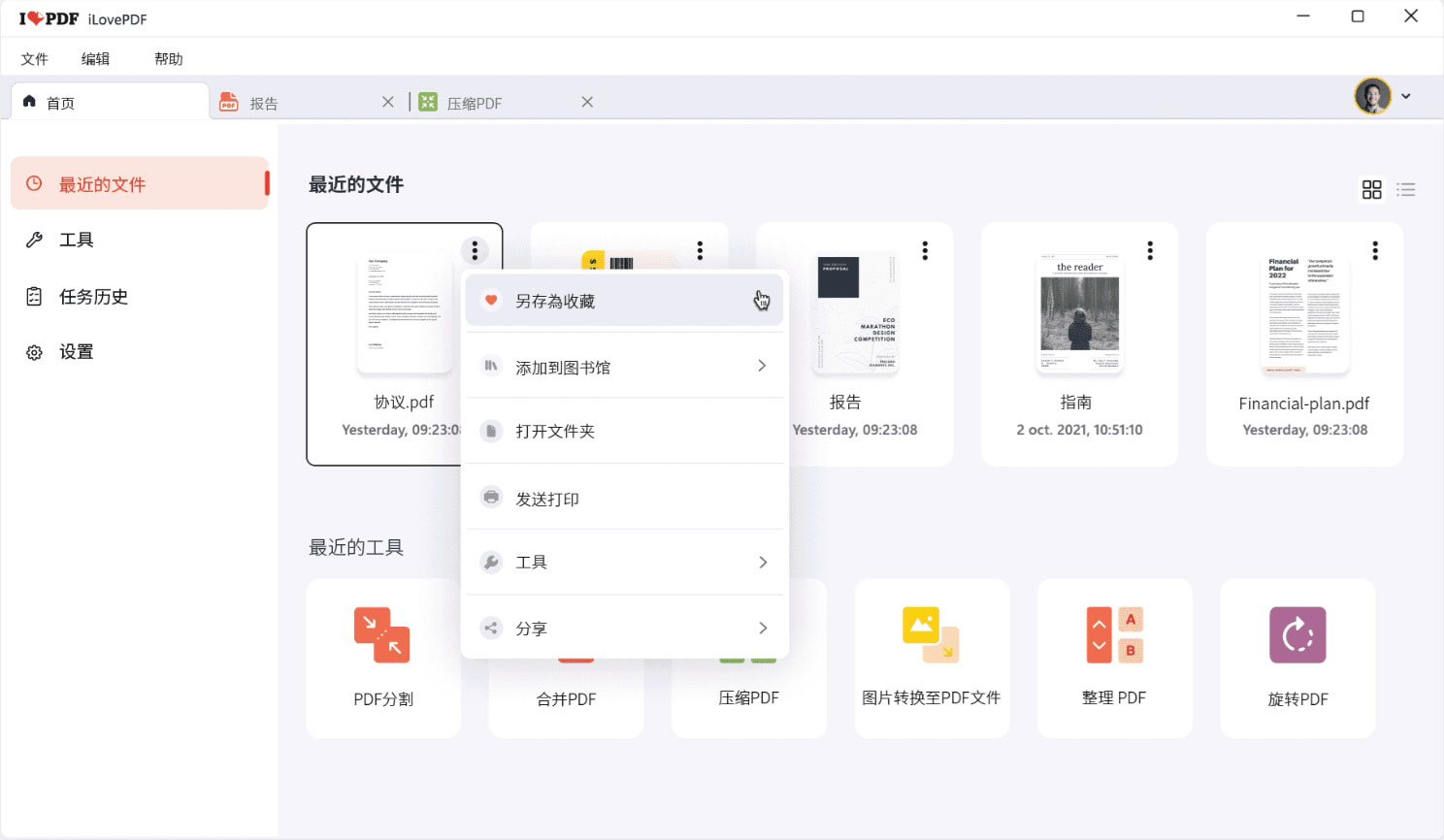Choose 另存為收藏 from the context menu

click(x=555, y=302)
